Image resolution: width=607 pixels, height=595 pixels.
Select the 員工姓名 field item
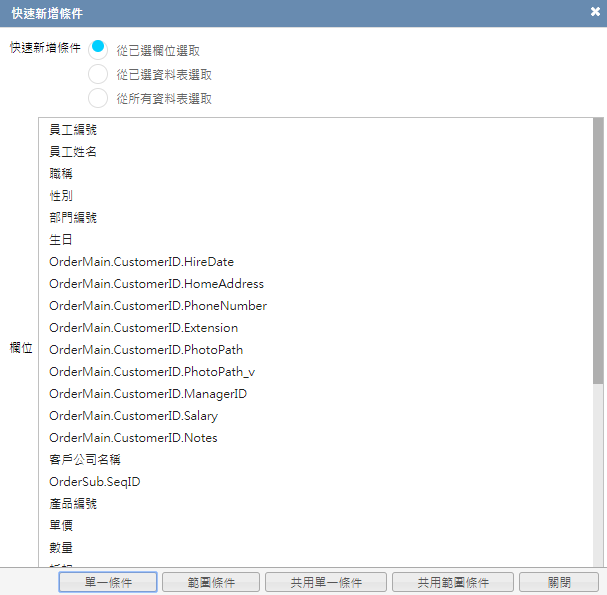(x=73, y=152)
